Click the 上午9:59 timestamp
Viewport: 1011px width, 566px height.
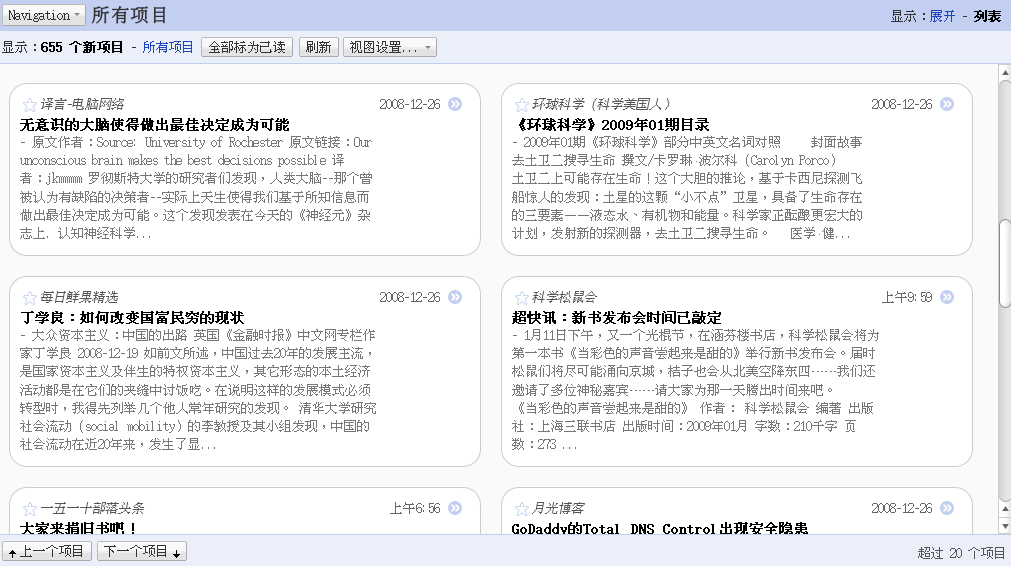[907, 297]
